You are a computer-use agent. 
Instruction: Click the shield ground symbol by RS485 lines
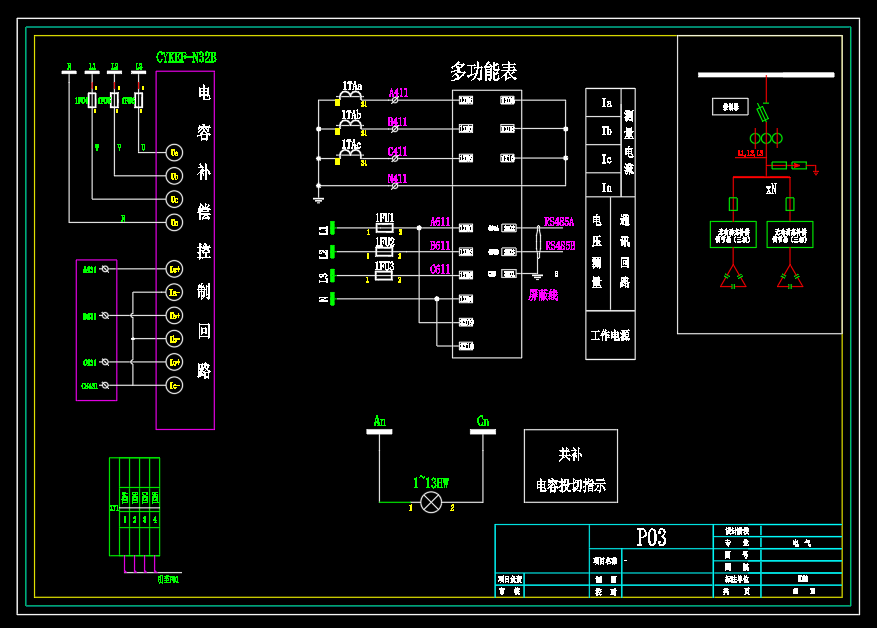click(x=537, y=276)
